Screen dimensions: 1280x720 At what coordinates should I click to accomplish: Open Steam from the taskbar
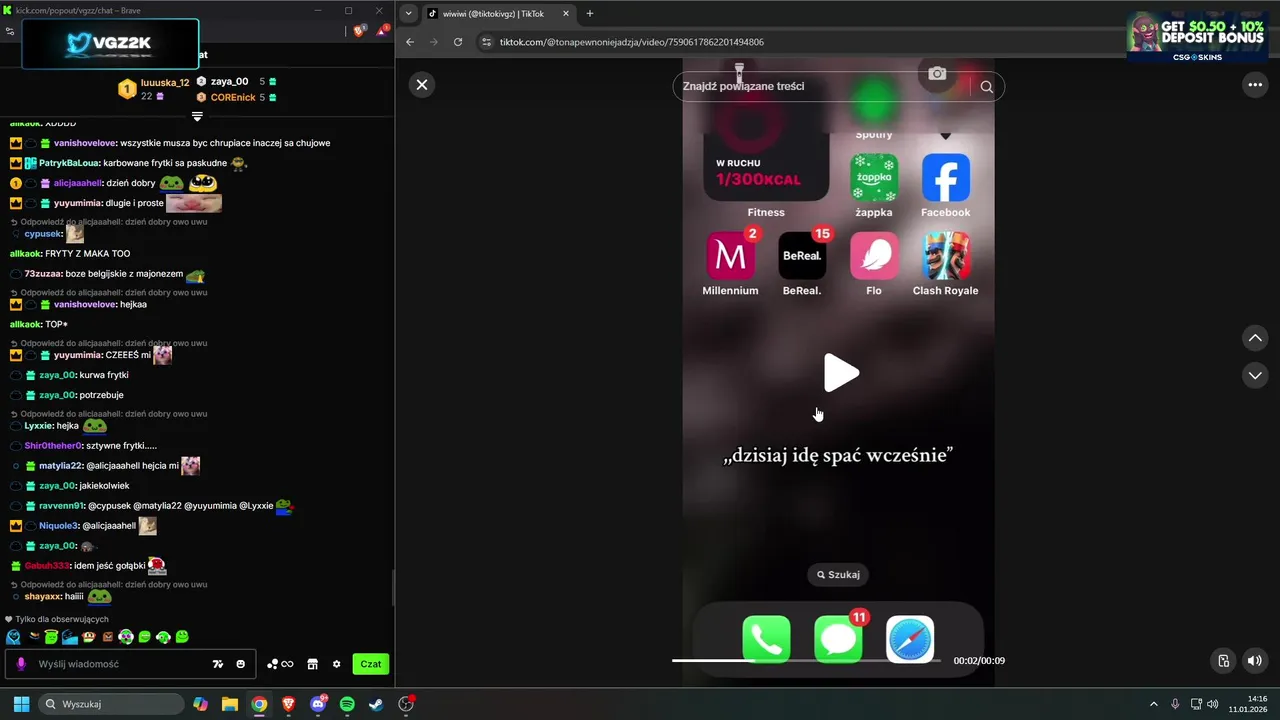(x=375, y=704)
